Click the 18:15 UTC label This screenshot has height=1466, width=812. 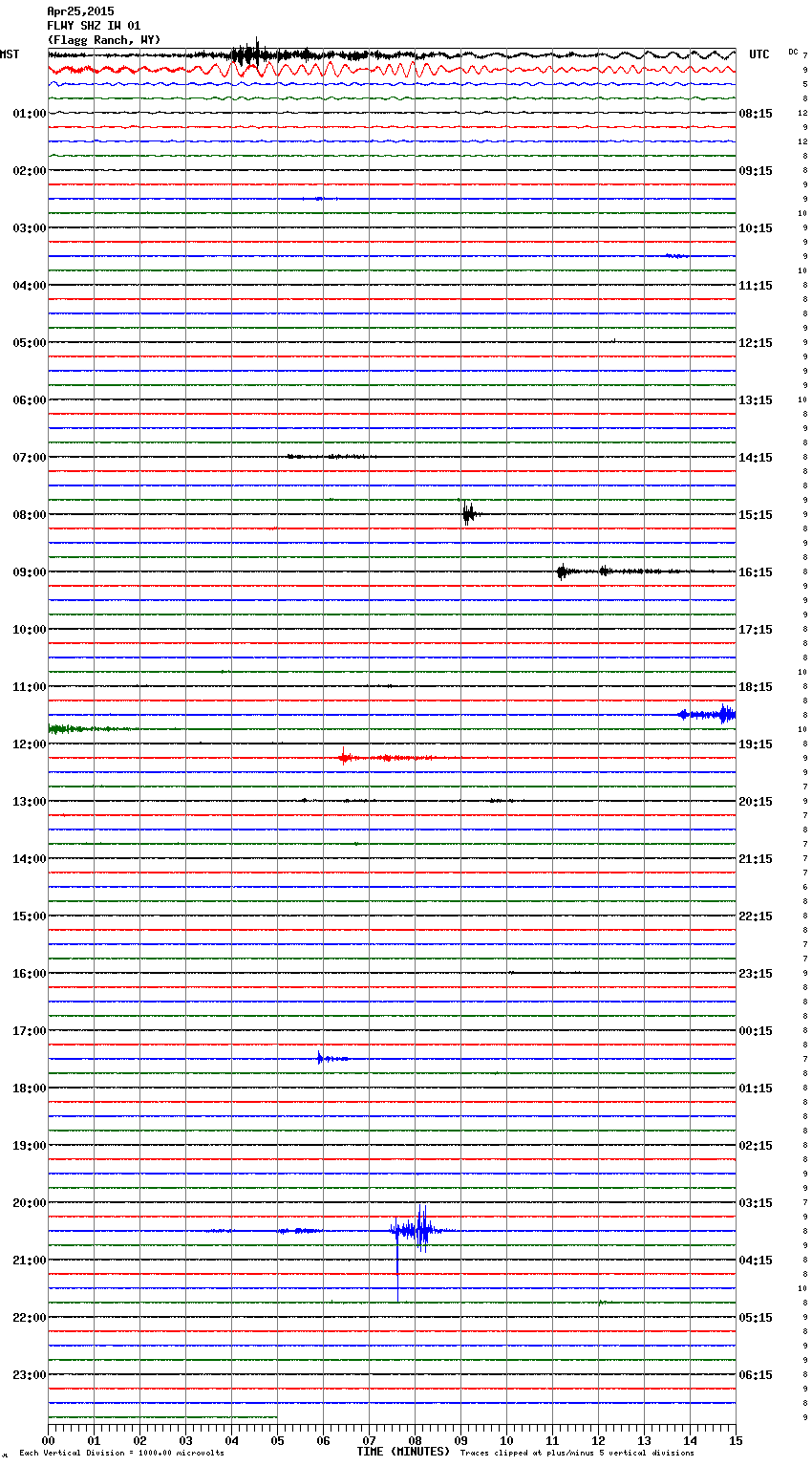(756, 687)
